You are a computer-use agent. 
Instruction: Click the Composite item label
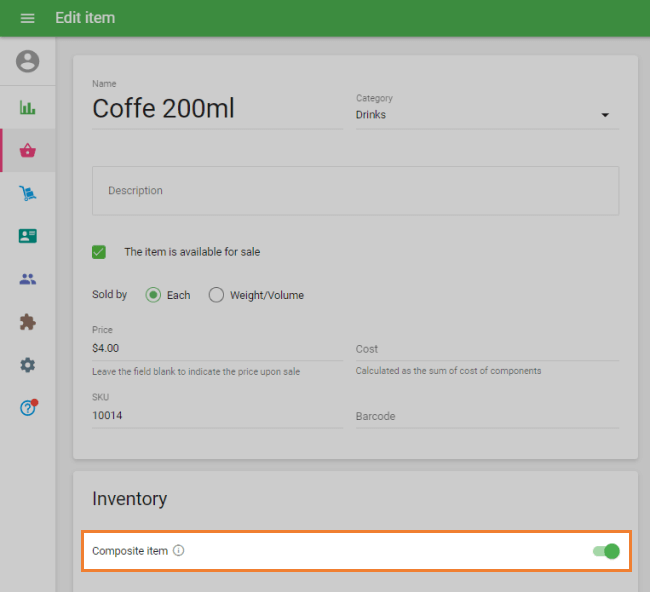coord(130,551)
